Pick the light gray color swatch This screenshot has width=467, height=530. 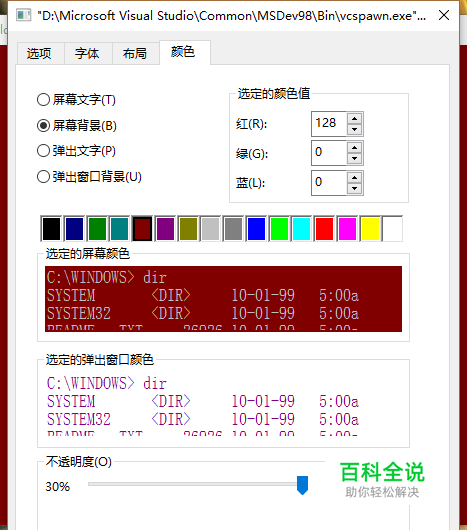point(211,229)
